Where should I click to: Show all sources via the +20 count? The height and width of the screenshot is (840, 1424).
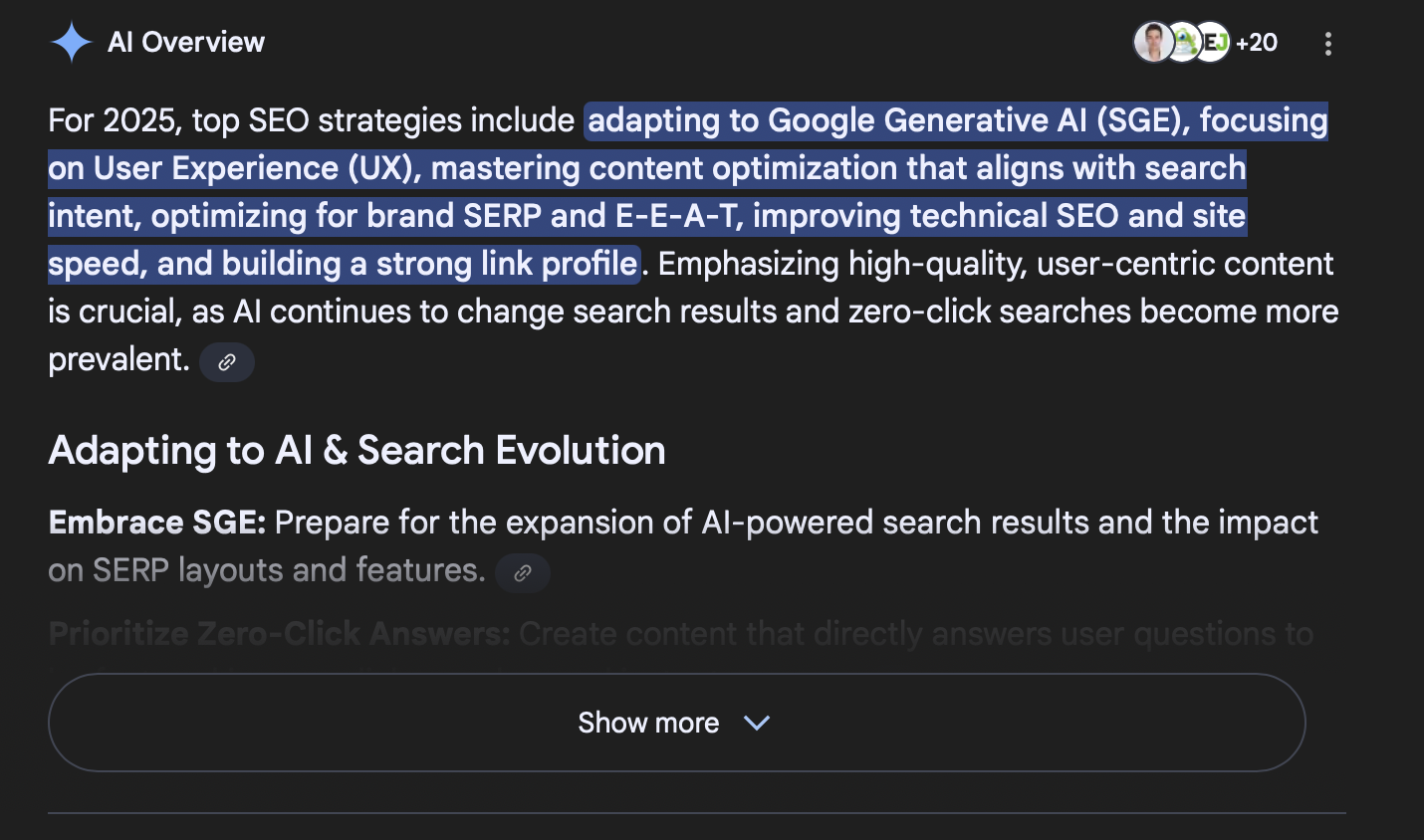(1257, 43)
